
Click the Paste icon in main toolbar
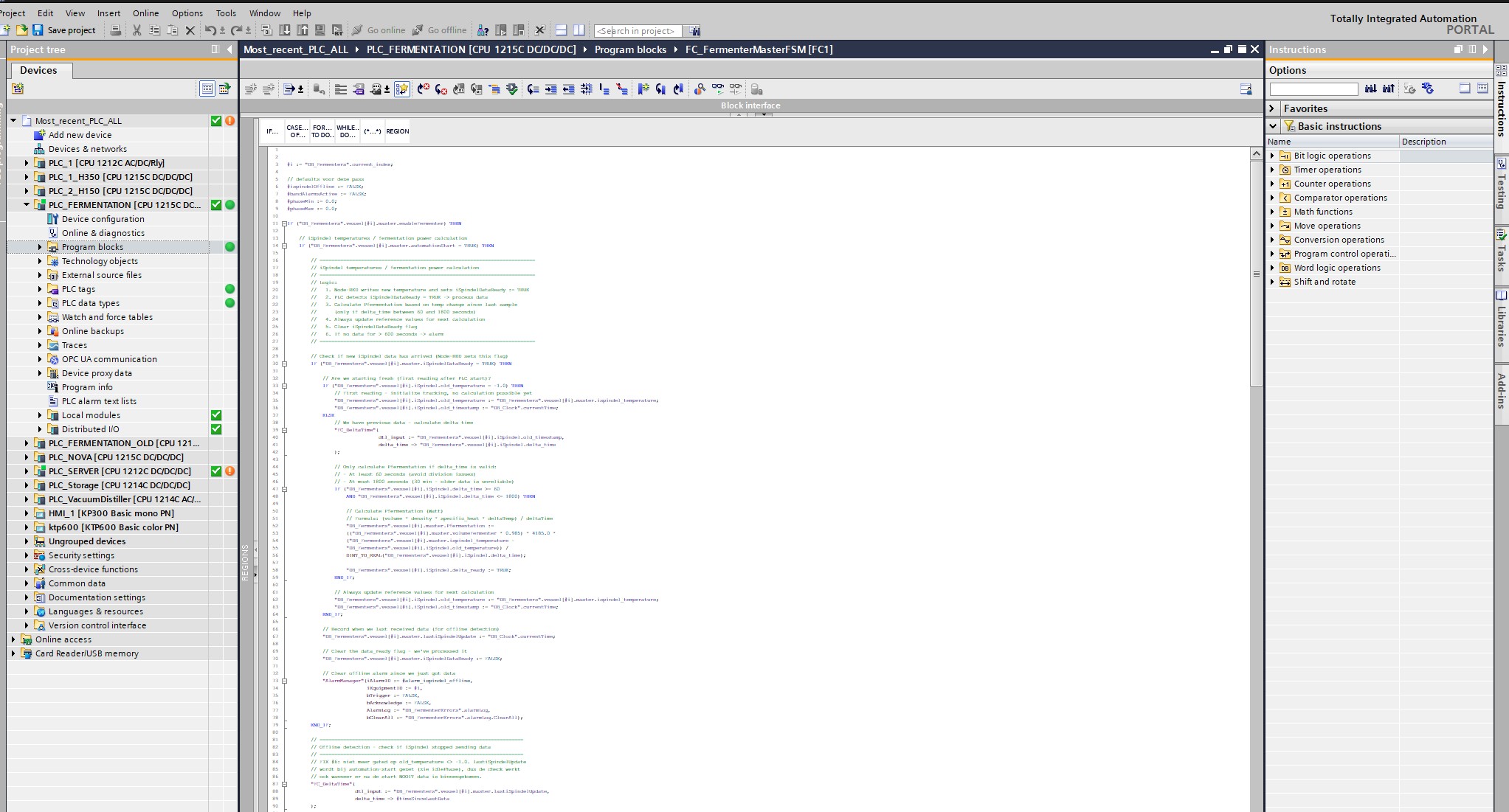pos(172,30)
